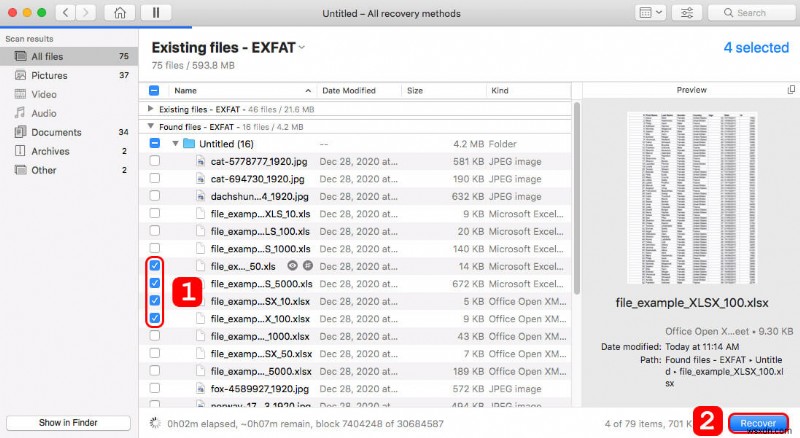Viewport: 800px width, 438px height.
Task: Go forward with the right chevron button
Action: [86, 13]
